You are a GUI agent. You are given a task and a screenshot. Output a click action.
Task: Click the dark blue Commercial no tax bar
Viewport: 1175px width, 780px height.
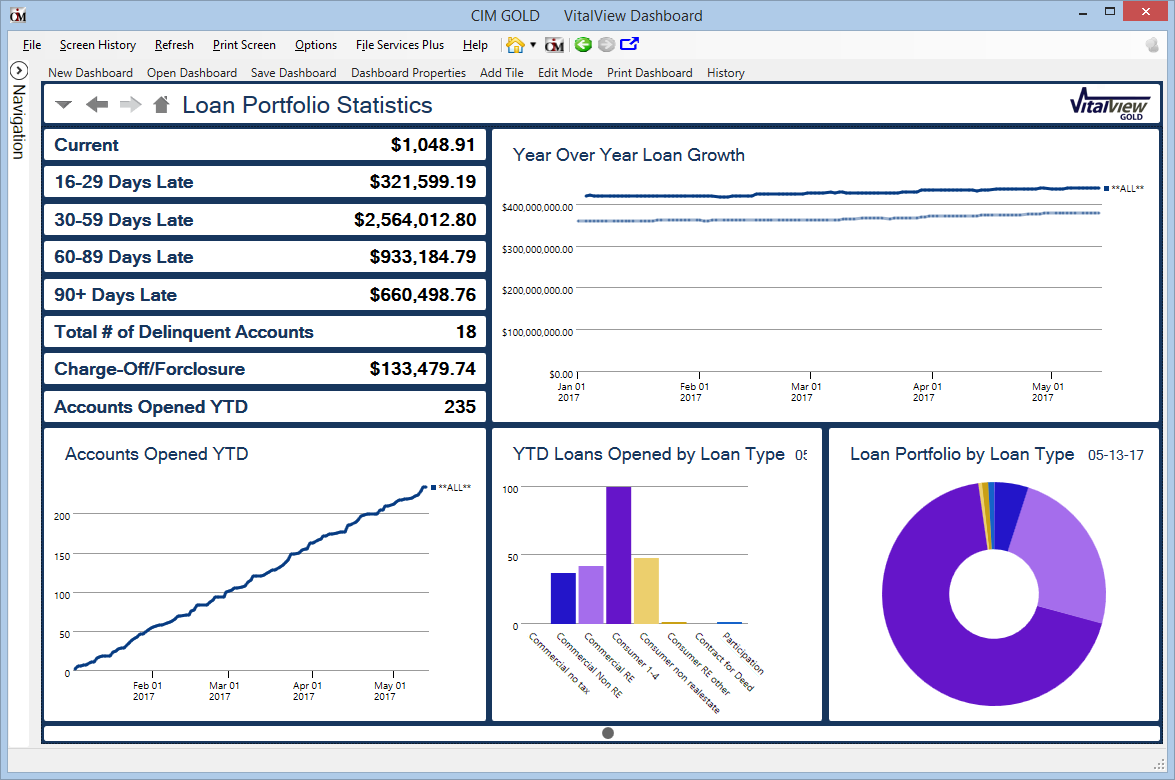click(563, 598)
